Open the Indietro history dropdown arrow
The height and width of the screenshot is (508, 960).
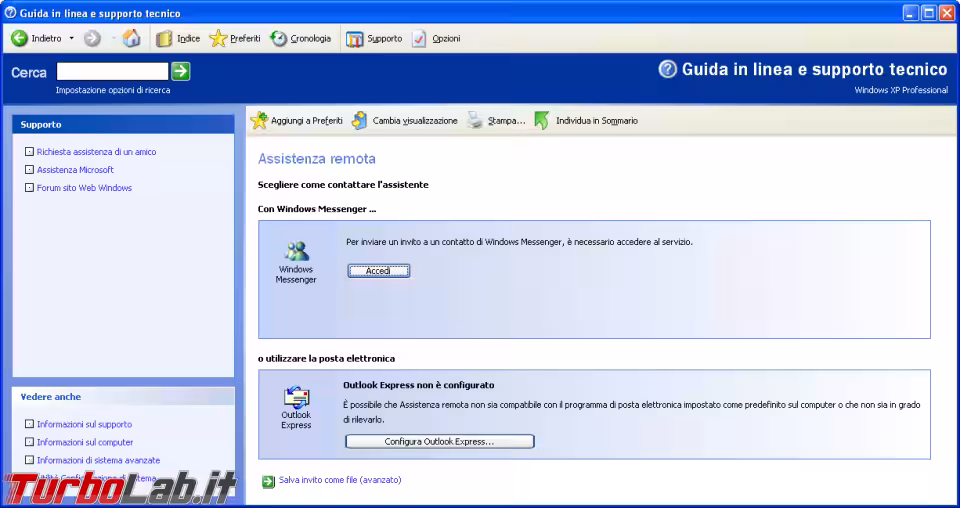[71, 39]
